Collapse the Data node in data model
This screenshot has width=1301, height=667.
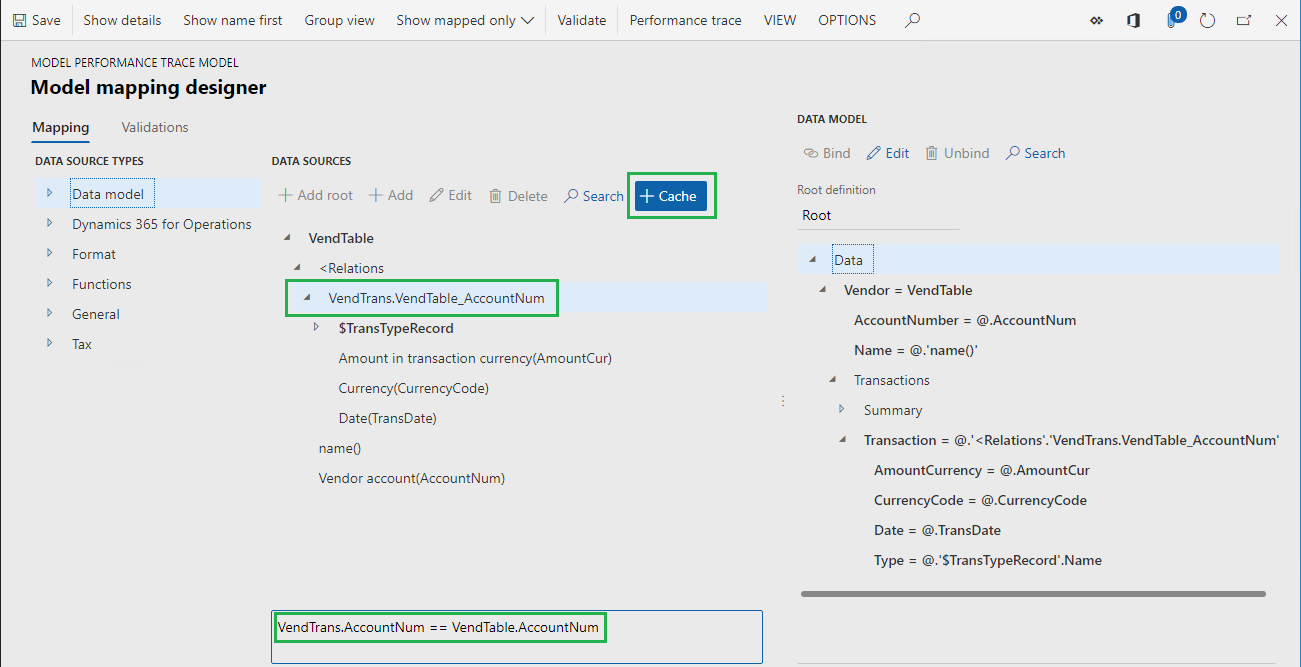point(812,259)
